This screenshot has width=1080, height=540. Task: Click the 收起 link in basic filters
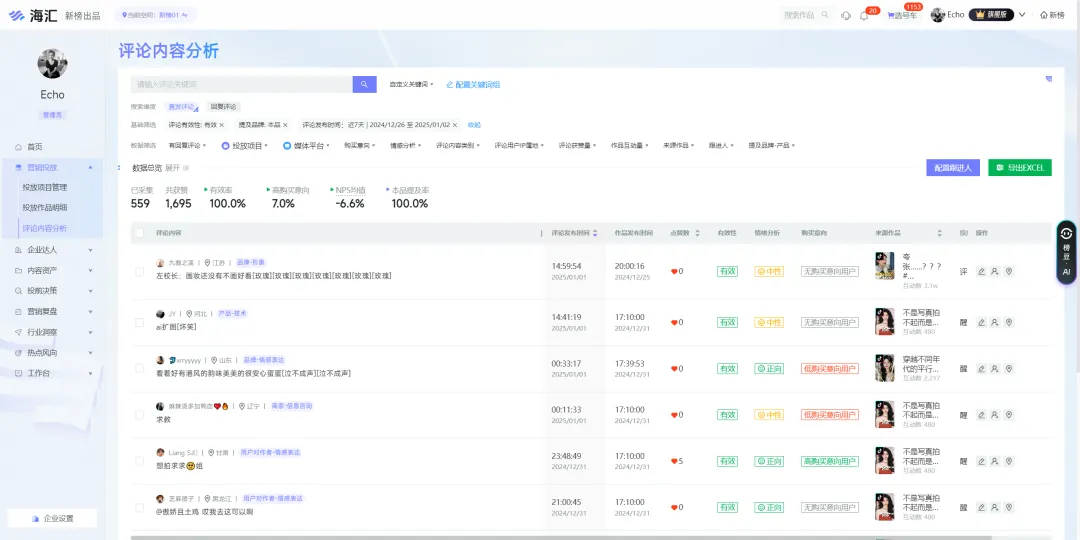(x=474, y=125)
